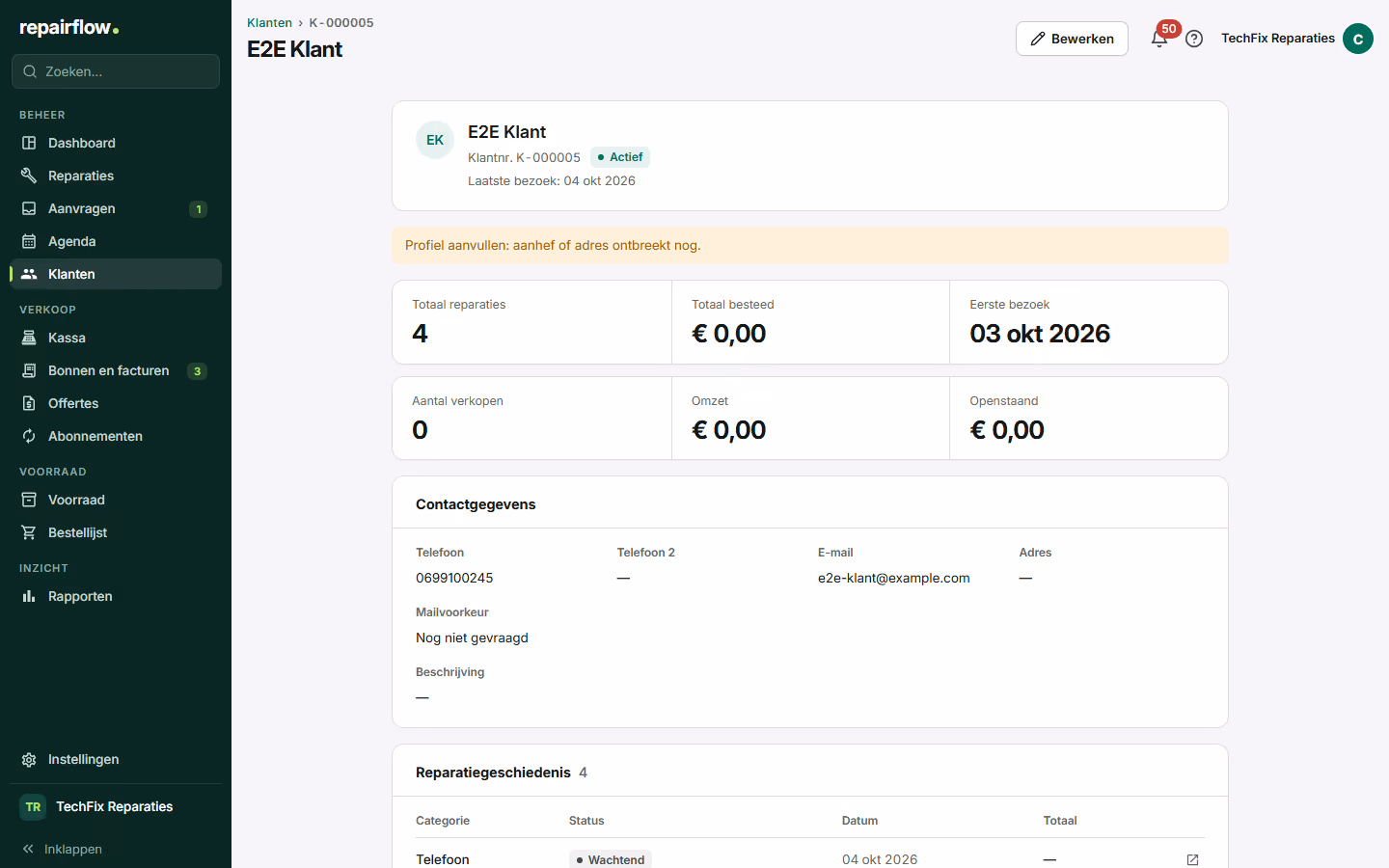This screenshot has height=868, width=1389.
Task: Open Bonnen en facturen
Action: click(116, 370)
